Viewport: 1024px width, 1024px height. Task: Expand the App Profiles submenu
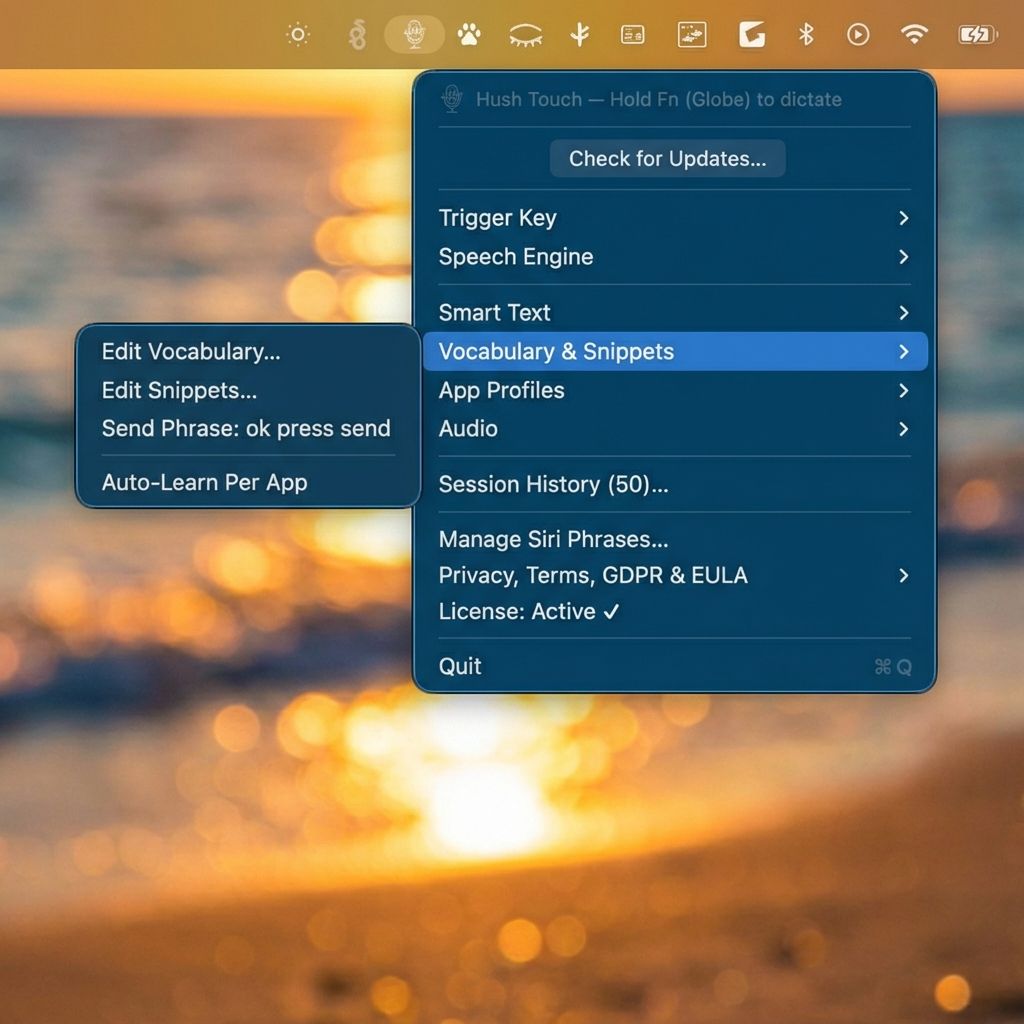point(501,390)
